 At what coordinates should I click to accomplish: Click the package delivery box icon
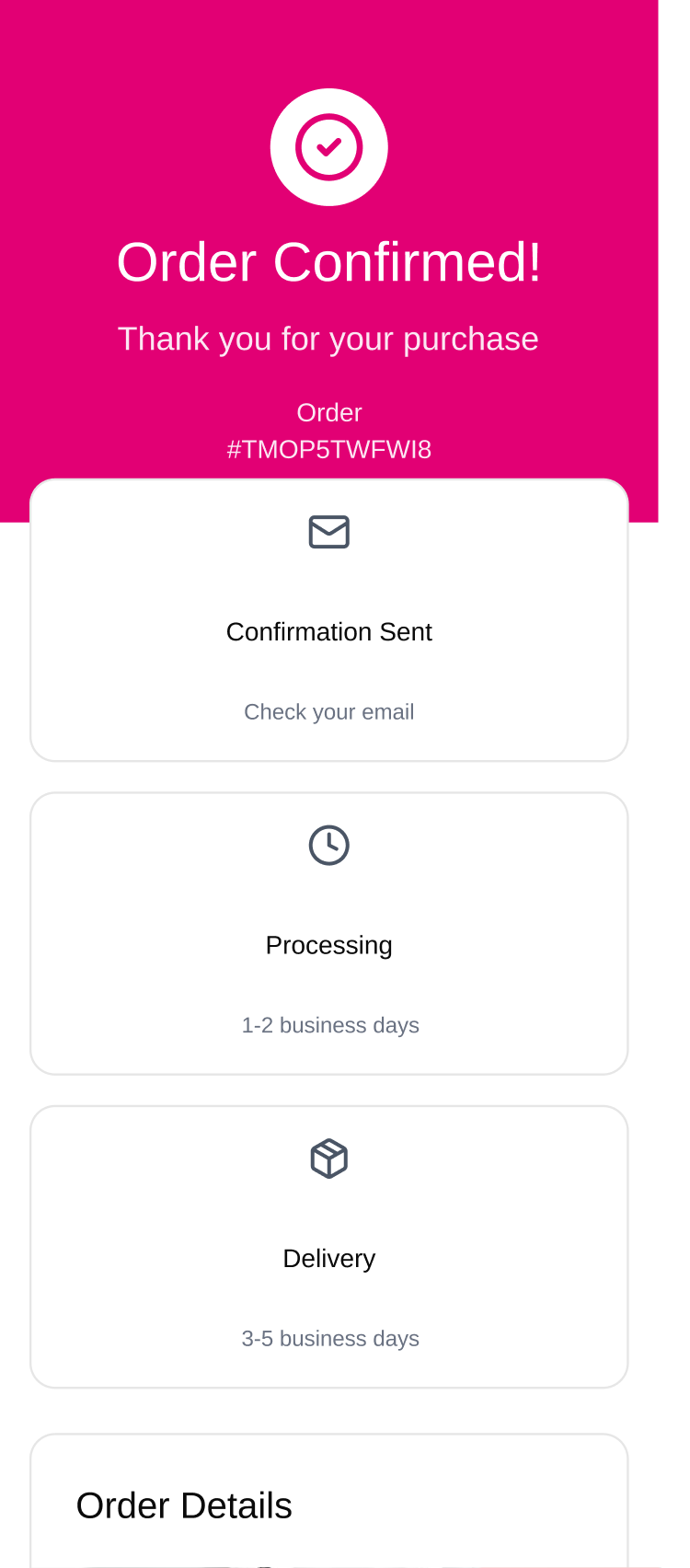click(x=328, y=1159)
